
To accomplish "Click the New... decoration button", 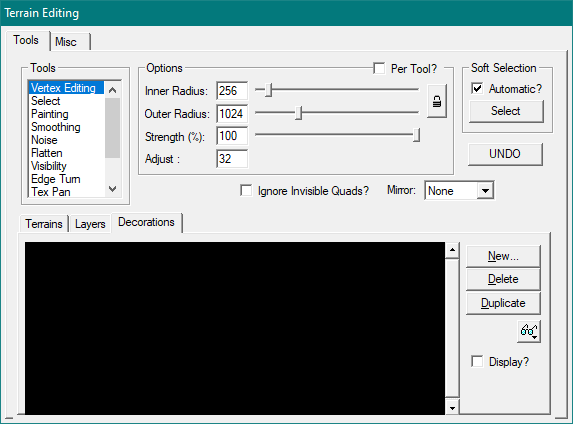I will pos(503,256).
